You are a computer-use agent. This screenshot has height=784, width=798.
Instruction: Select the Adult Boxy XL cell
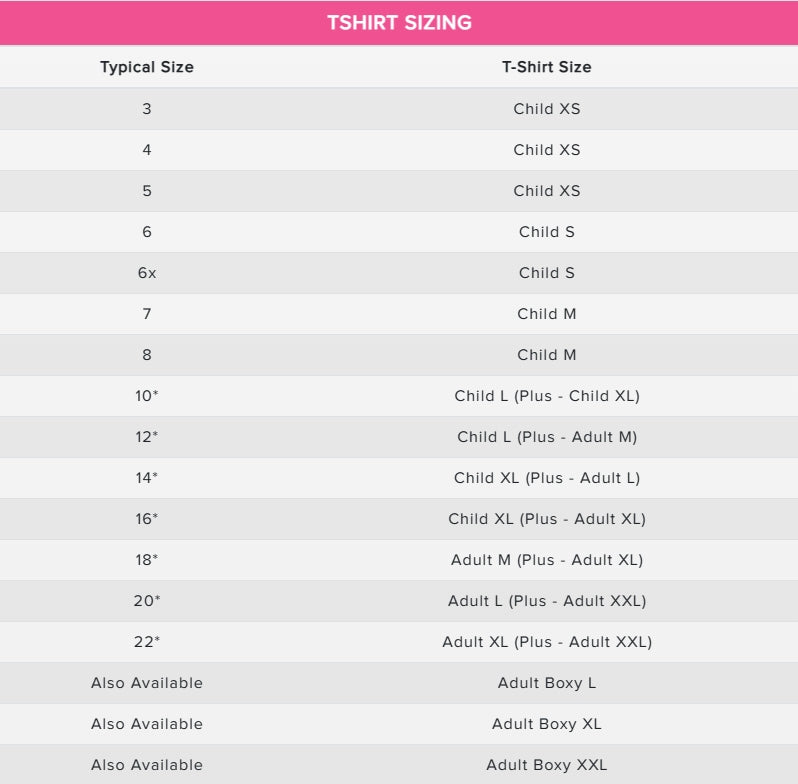click(x=546, y=723)
